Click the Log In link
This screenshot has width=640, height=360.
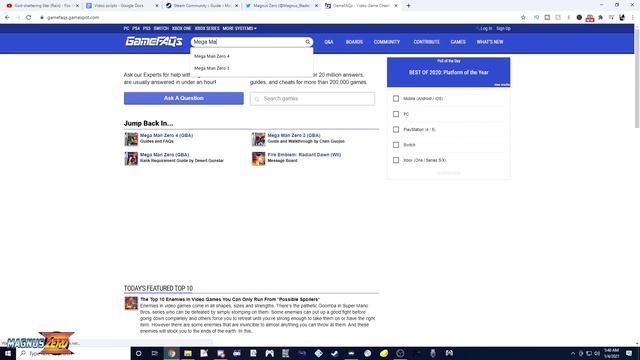tap(486, 29)
